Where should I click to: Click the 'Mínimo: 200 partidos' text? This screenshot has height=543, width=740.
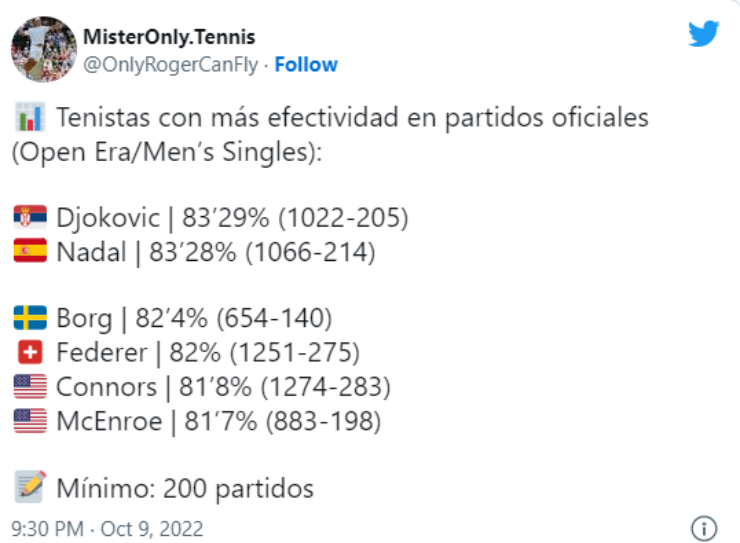coord(185,488)
